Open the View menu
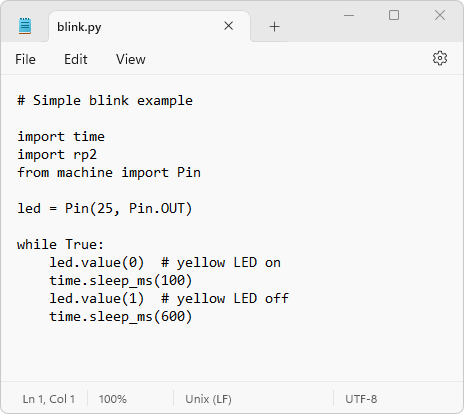The height and width of the screenshot is (414, 464). (131, 59)
